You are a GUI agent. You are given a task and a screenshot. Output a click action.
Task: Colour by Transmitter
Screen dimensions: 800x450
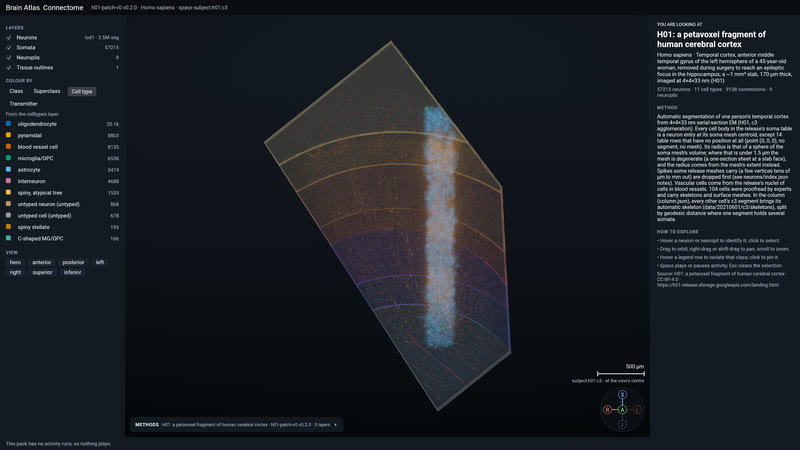(x=23, y=104)
